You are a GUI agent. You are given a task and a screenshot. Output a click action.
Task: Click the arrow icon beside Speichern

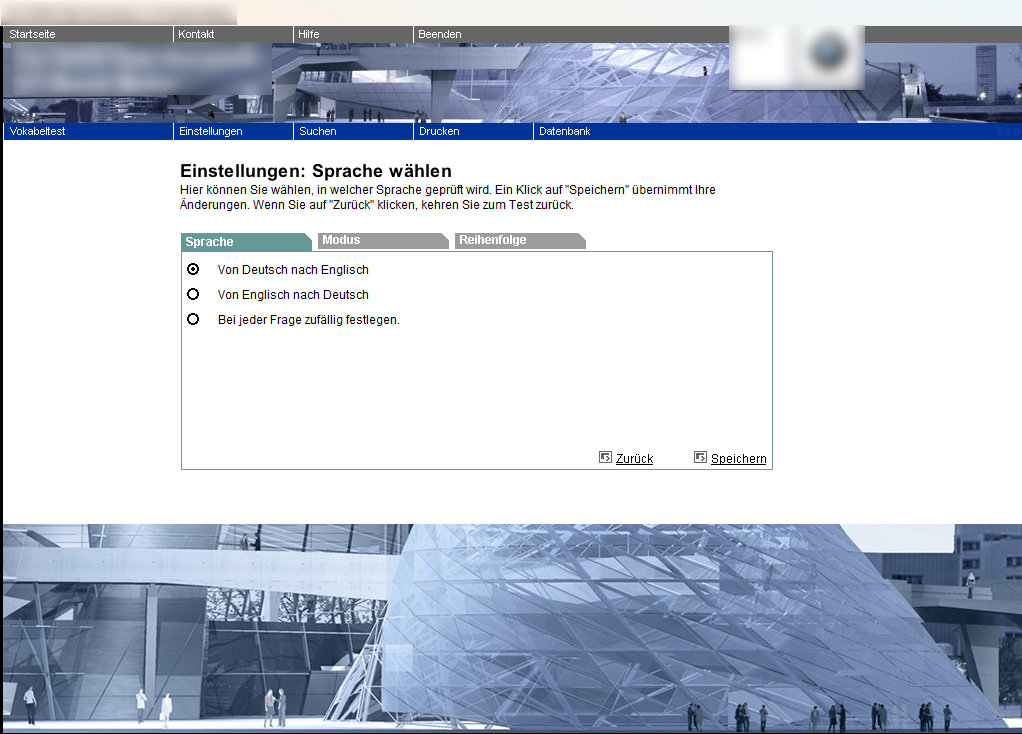[x=700, y=457]
